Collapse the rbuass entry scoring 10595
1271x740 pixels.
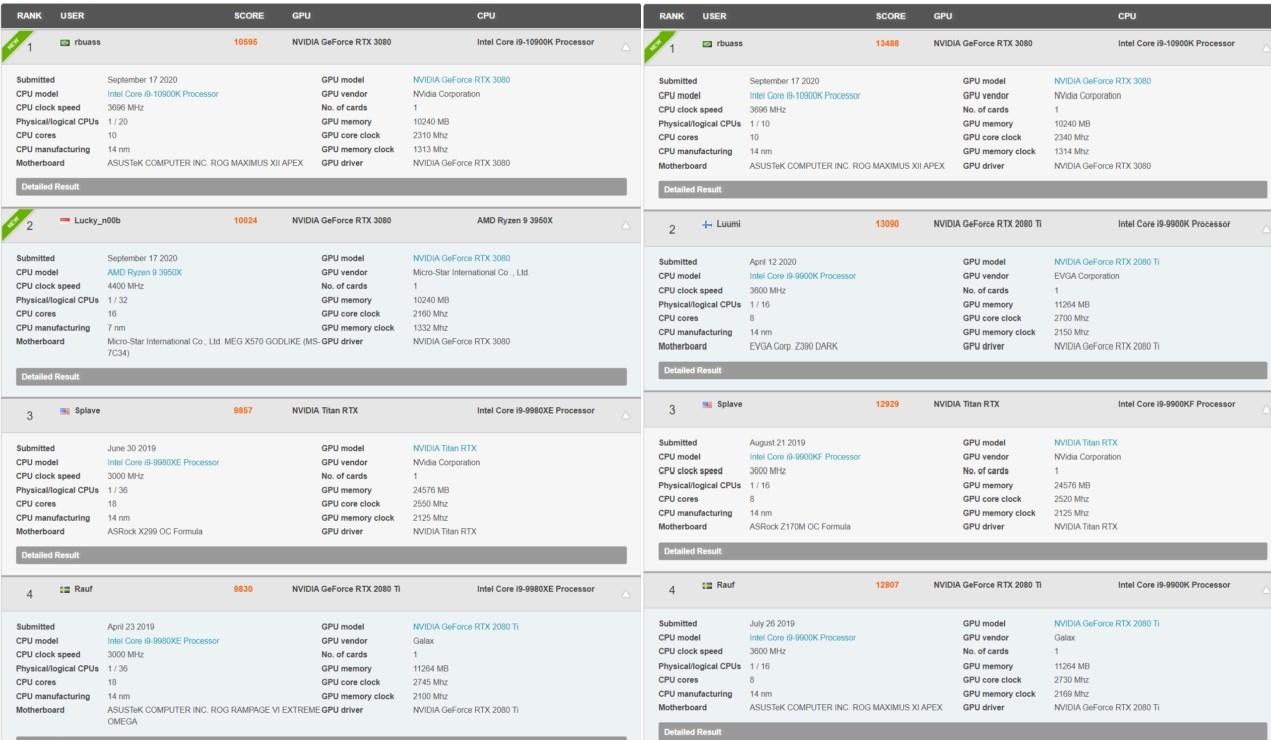(x=626, y=47)
